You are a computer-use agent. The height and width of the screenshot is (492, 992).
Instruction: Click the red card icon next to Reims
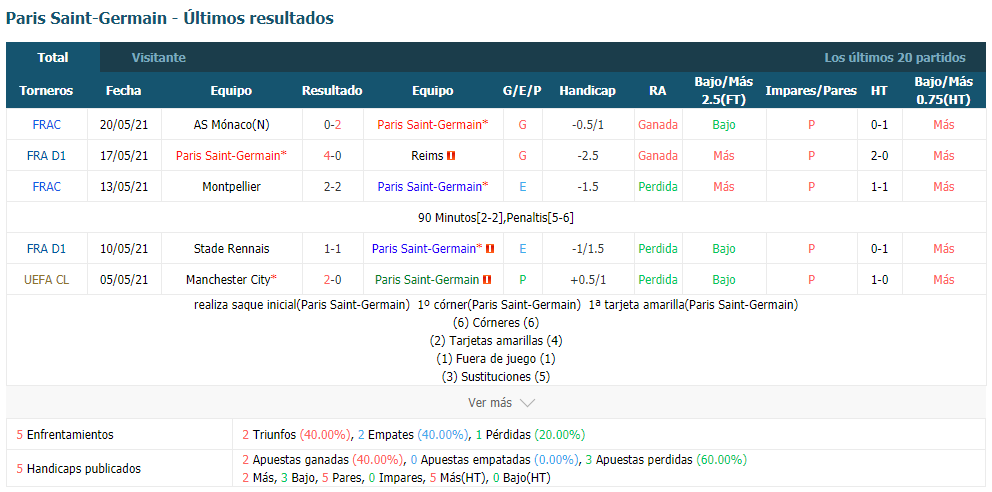coord(451,156)
